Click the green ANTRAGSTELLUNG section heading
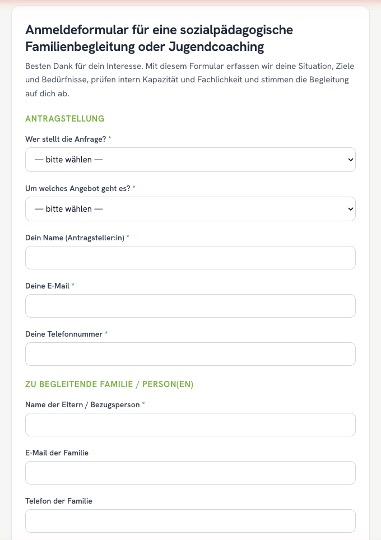This screenshot has width=381, height=540. [x=65, y=118]
